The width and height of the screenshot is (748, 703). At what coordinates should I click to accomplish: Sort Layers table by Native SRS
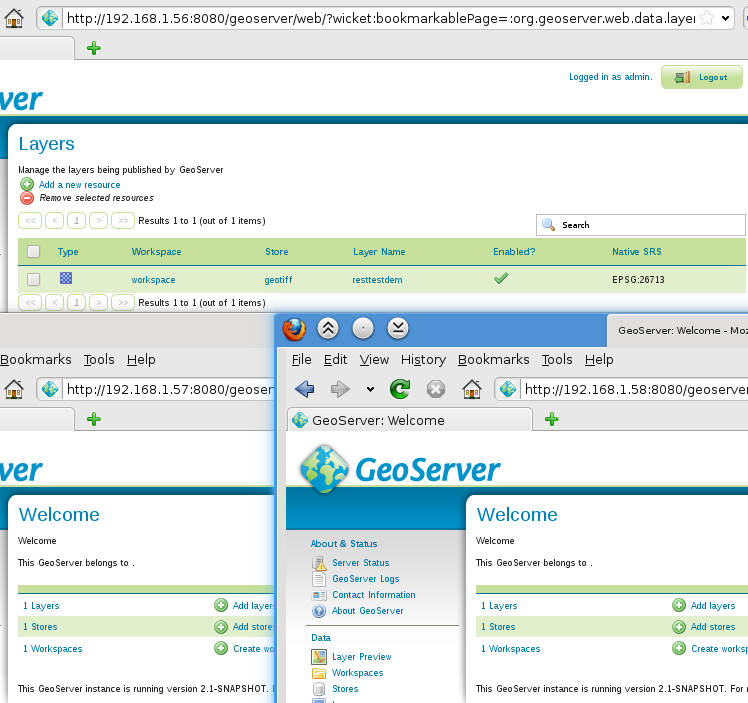[x=637, y=251]
